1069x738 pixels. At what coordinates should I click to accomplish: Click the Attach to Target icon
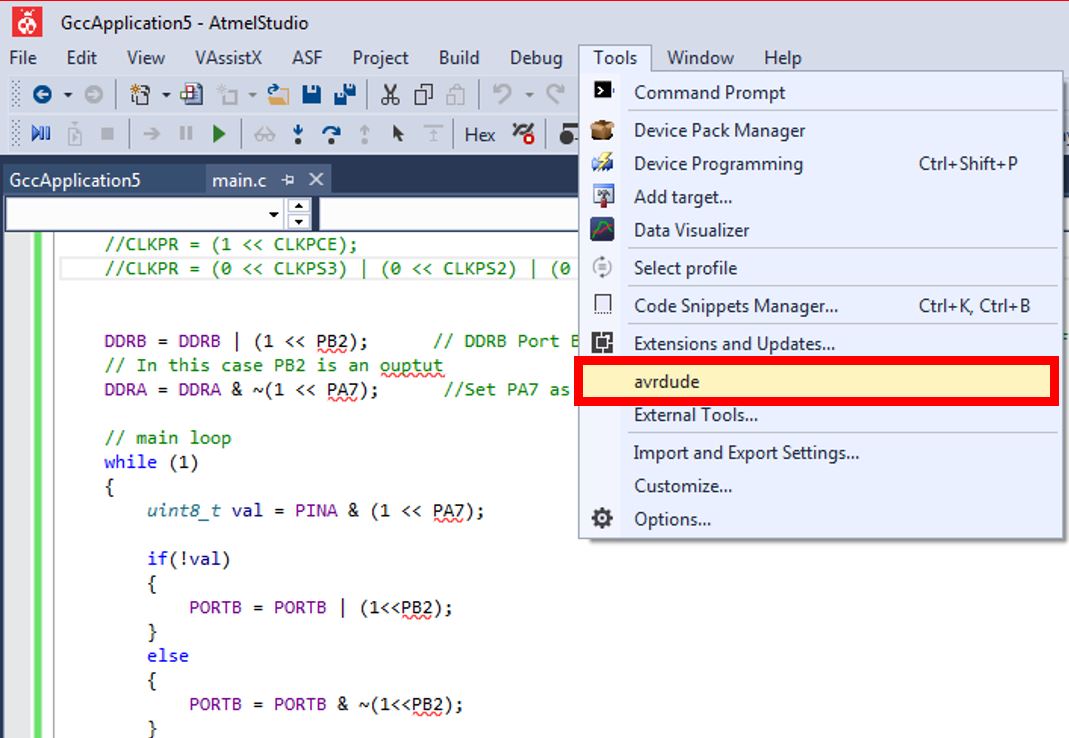pyautogui.click(x=75, y=134)
